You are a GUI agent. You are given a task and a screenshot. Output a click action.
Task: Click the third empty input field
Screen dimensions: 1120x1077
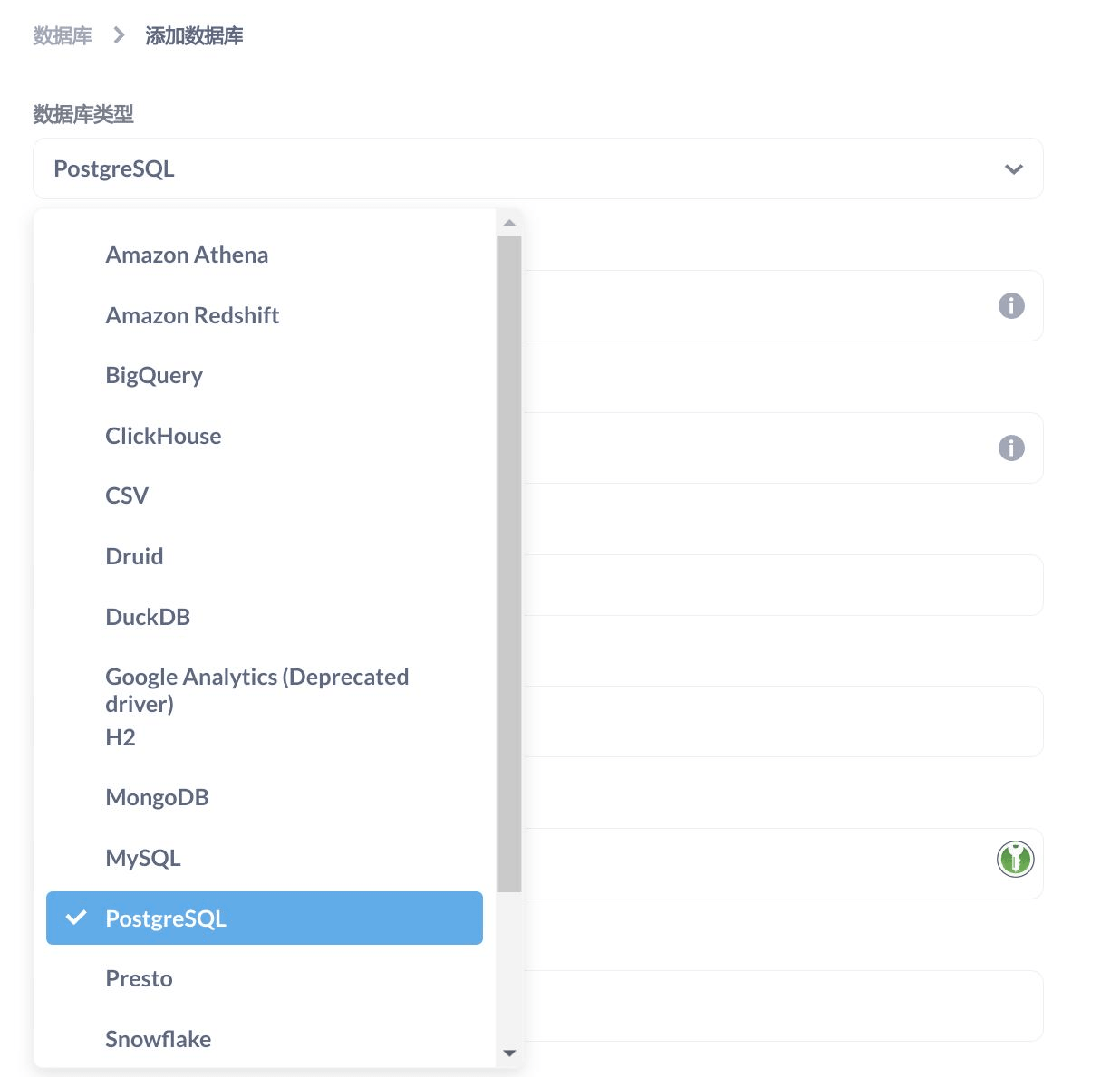click(x=784, y=585)
